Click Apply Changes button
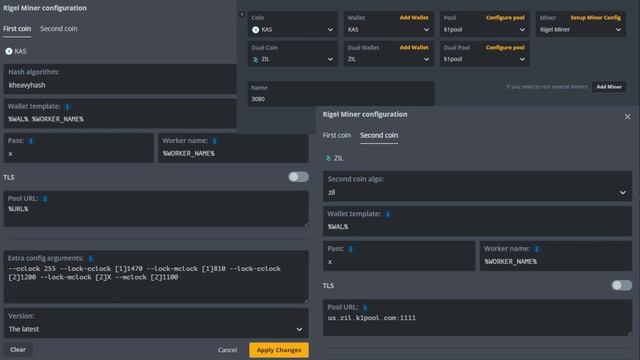 (x=279, y=350)
